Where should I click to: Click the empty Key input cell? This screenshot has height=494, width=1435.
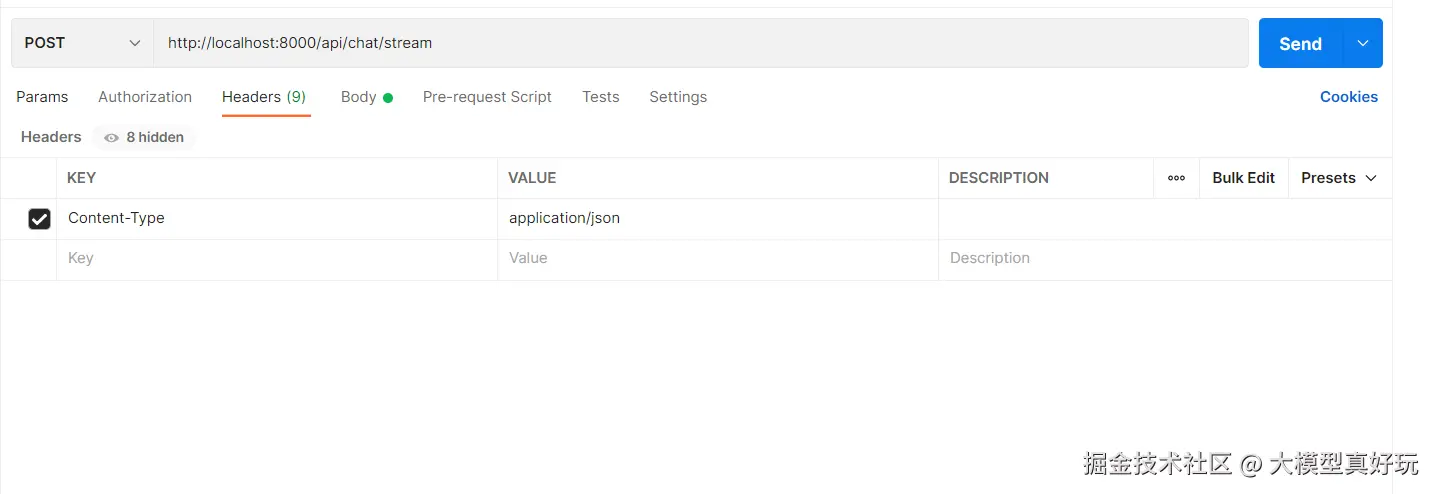276,258
